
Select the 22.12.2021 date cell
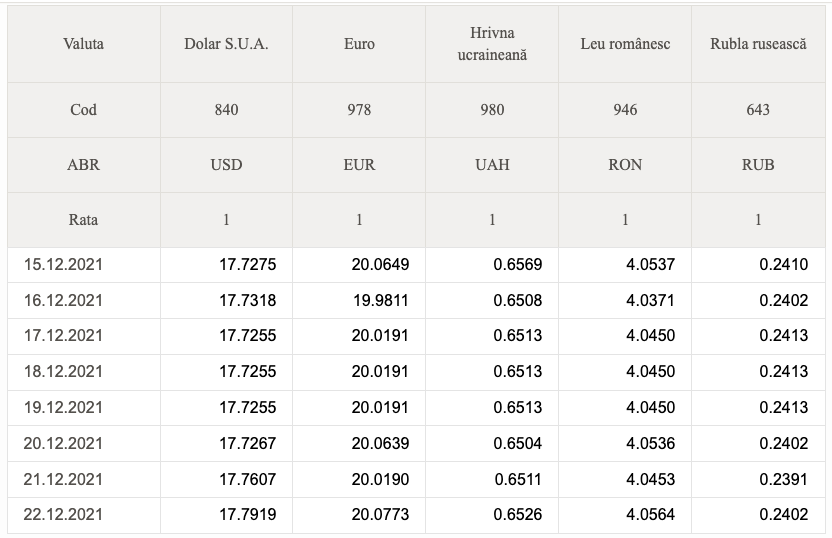[x=84, y=515]
